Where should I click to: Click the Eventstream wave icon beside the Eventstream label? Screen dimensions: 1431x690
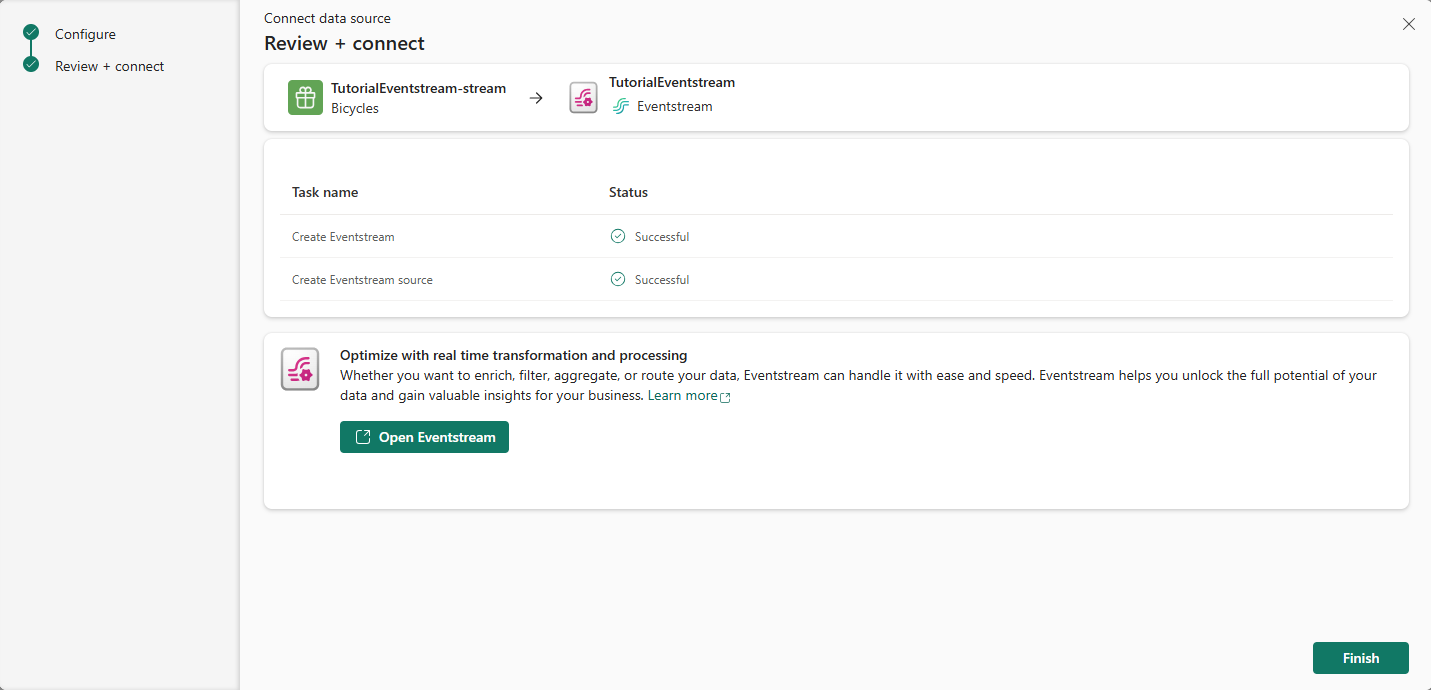(x=621, y=106)
